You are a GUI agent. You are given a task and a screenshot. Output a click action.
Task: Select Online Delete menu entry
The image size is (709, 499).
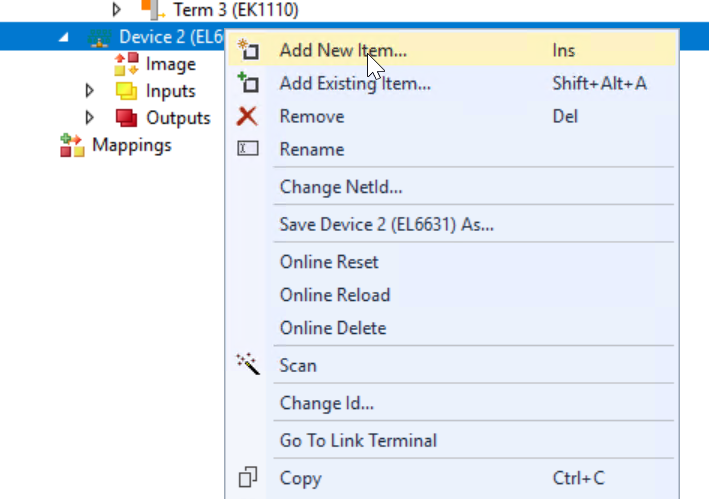point(452,328)
